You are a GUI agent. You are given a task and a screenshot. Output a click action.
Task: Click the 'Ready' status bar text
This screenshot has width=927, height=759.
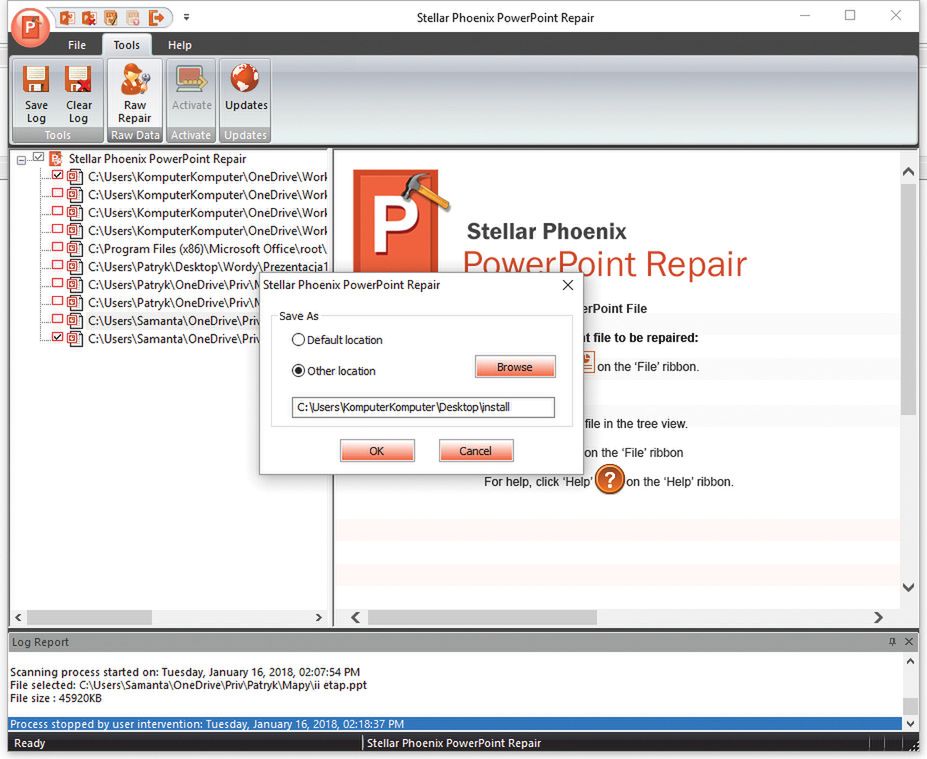point(30,743)
